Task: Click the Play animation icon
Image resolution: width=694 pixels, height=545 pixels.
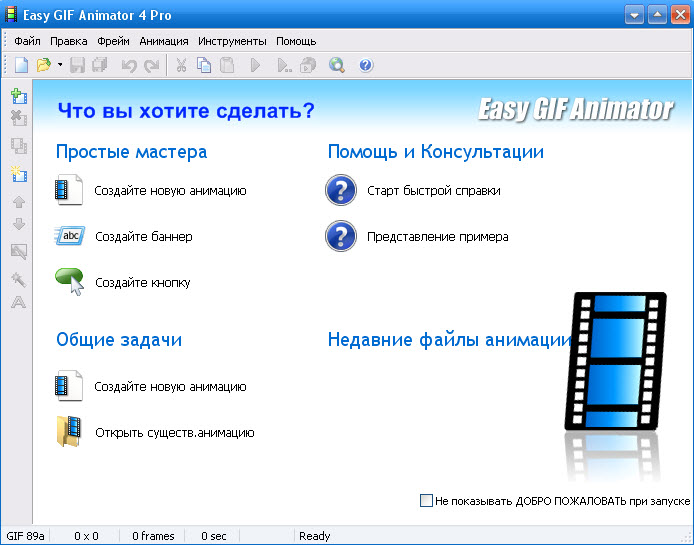Action: click(255, 66)
